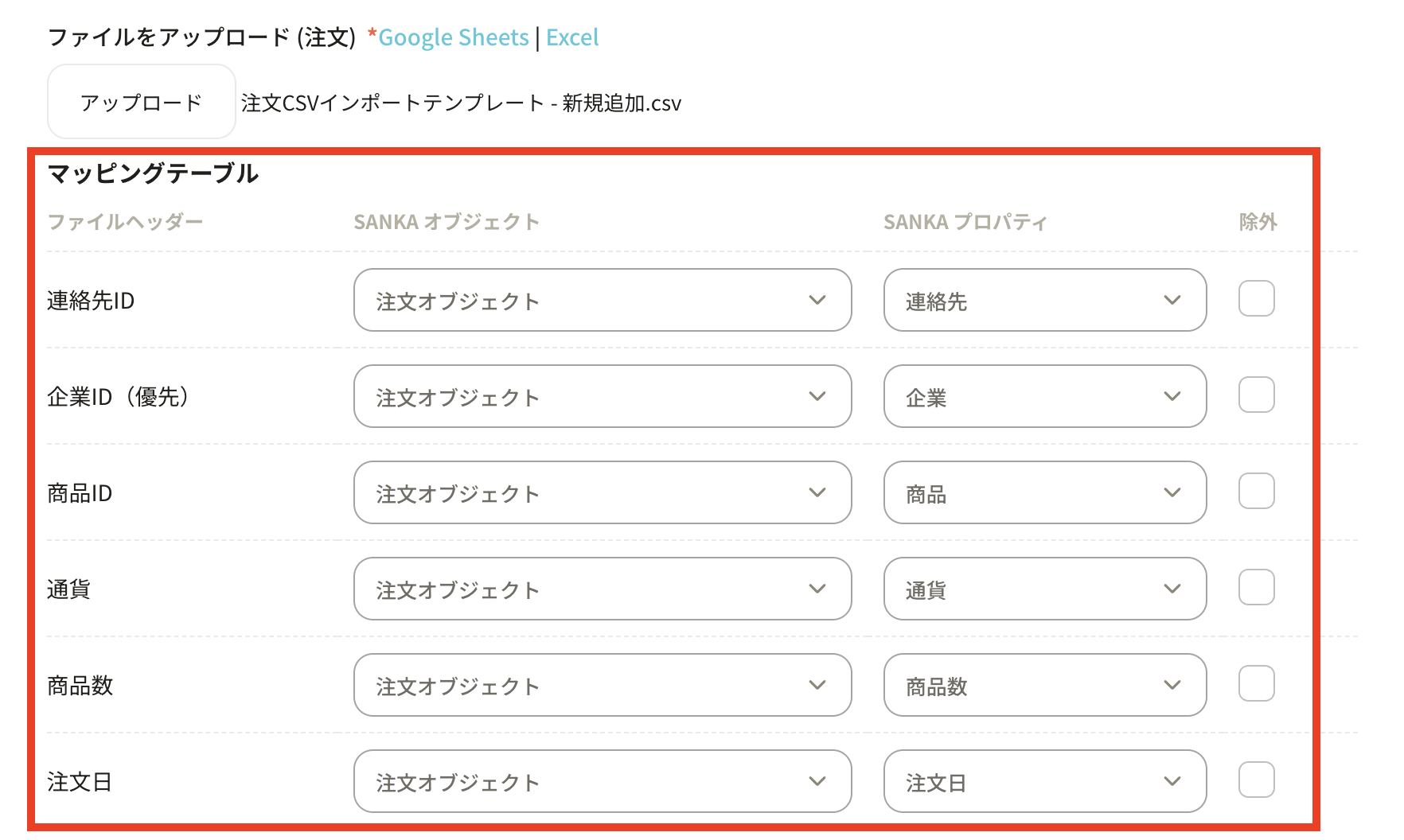Expand SANKA object dropdown for 企業ID（優先）

(602, 396)
